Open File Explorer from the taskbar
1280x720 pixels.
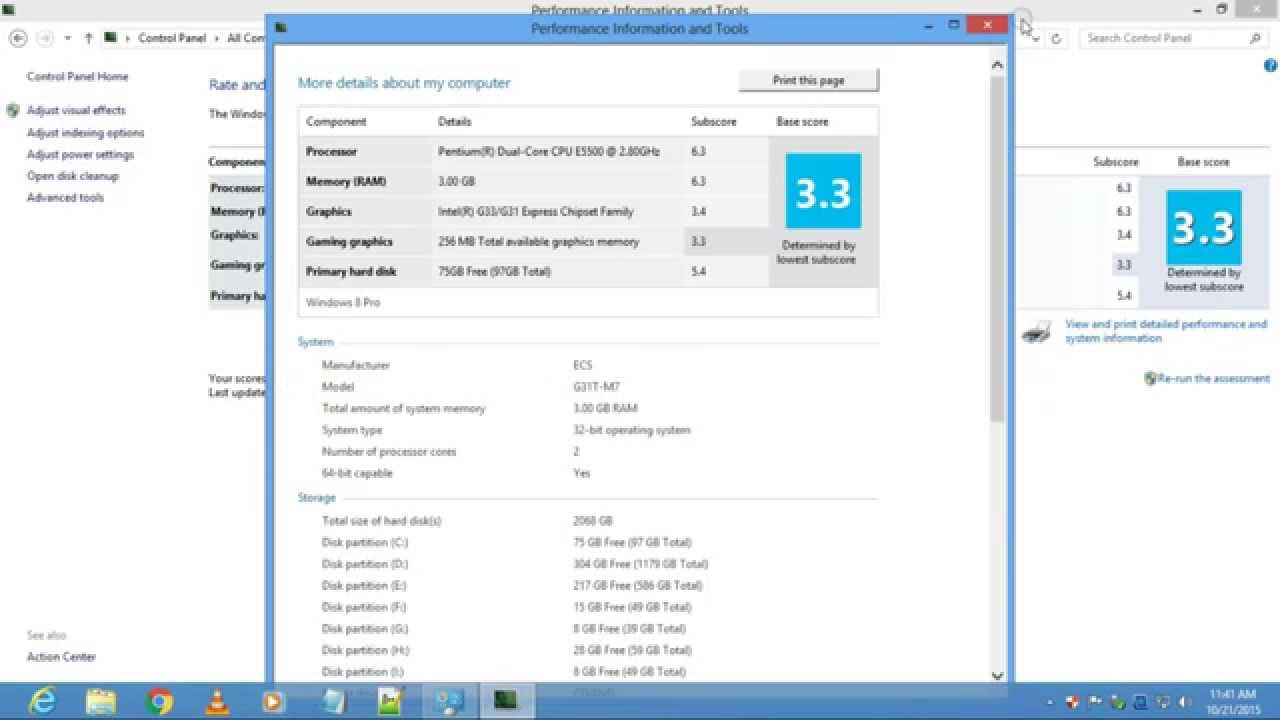pos(101,702)
